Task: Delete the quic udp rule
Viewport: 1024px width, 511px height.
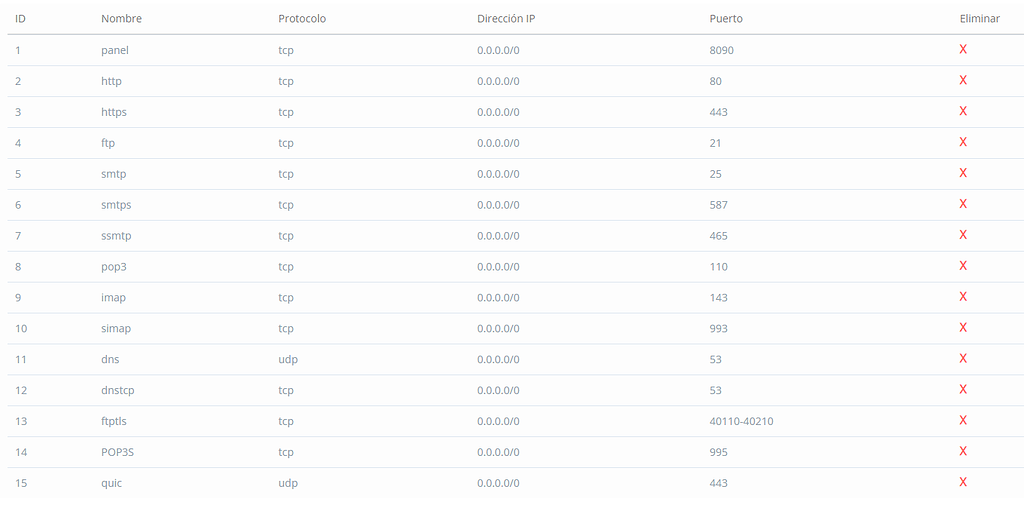Action: (963, 482)
